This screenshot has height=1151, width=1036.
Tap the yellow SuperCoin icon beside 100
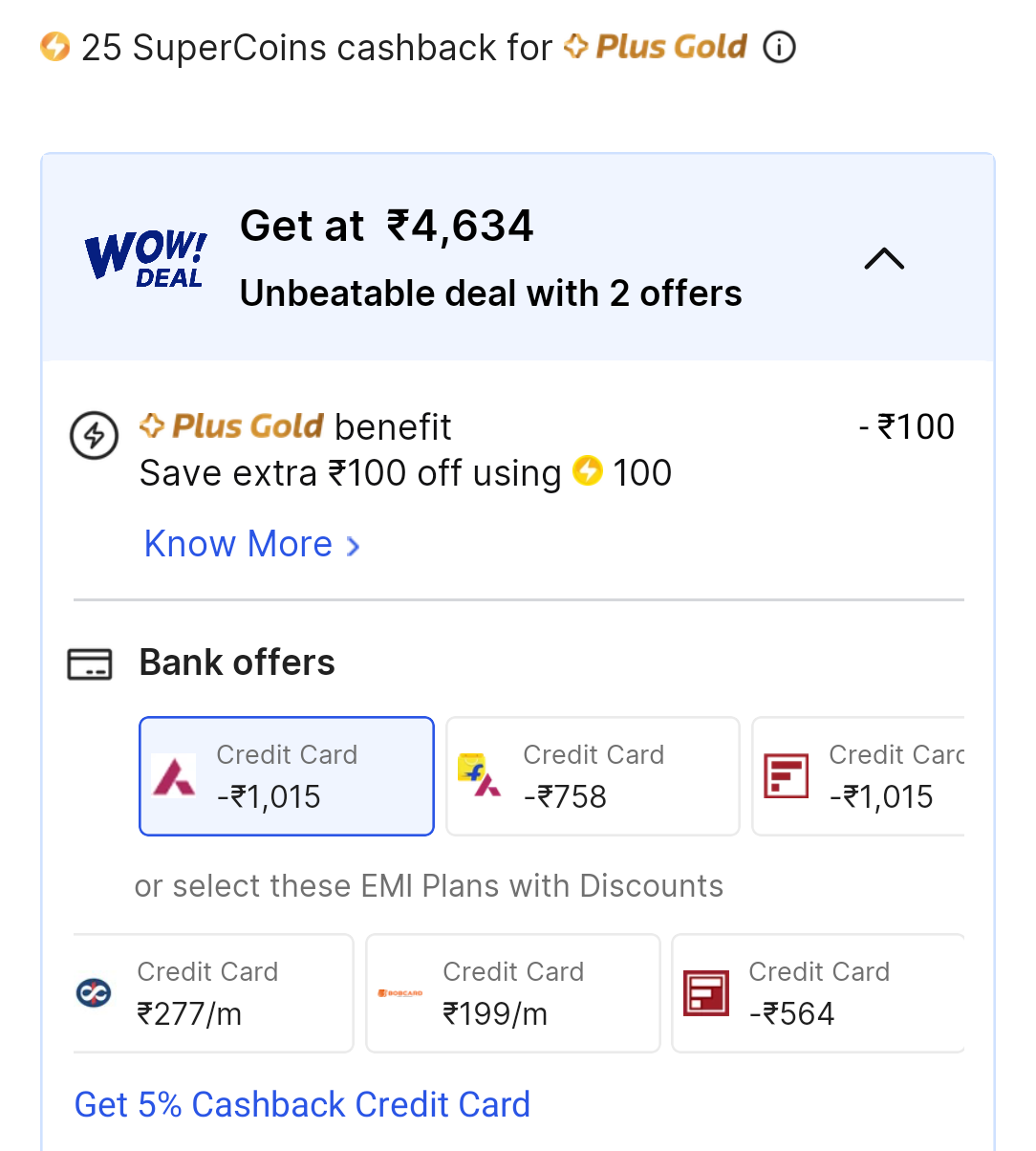(x=588, y=470)
